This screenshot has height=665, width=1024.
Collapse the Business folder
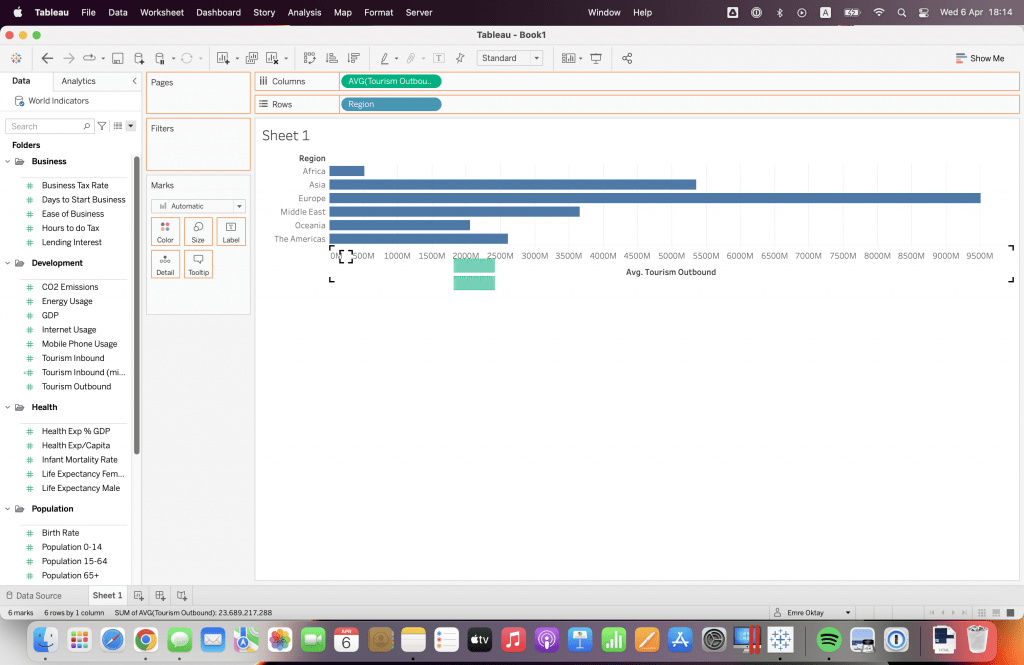tap(8, 161)
